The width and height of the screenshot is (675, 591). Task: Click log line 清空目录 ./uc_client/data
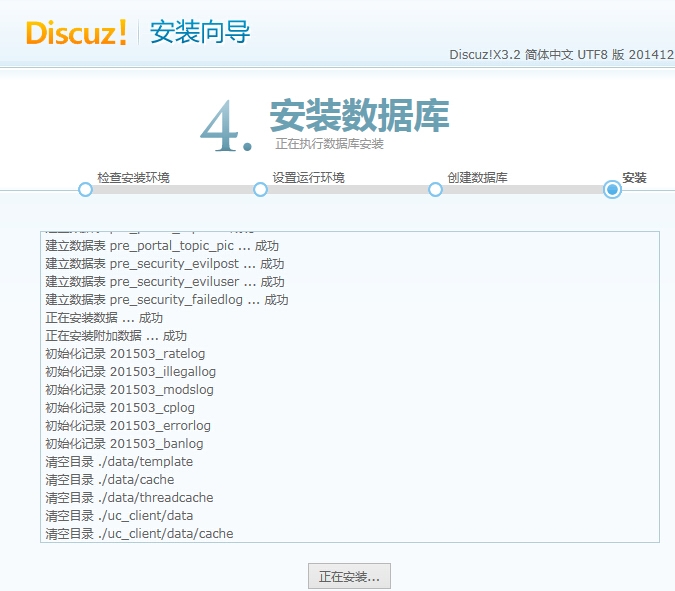pyautogui.click(x=119, y=516)
